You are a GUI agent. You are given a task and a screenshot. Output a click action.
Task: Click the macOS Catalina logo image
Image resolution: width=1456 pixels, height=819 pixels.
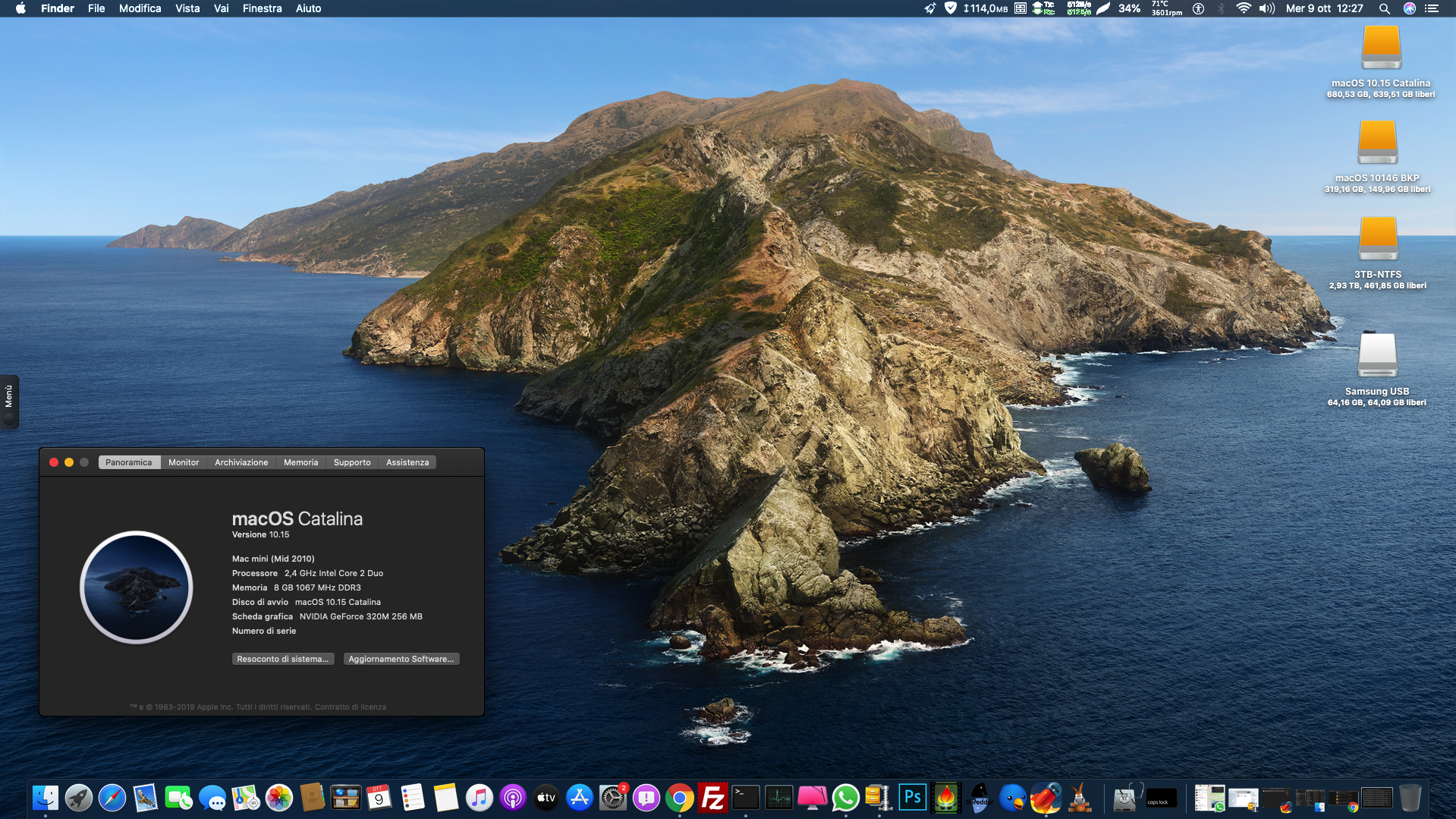pyautogui.click(x=137, y=587)
